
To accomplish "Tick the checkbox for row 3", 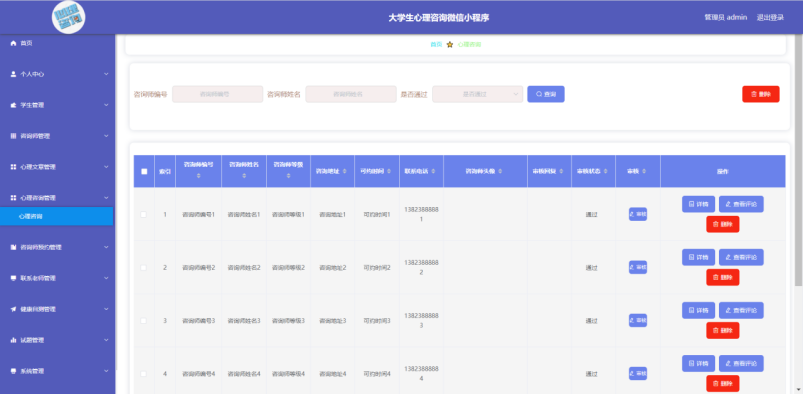I will (x=143, y=321).
